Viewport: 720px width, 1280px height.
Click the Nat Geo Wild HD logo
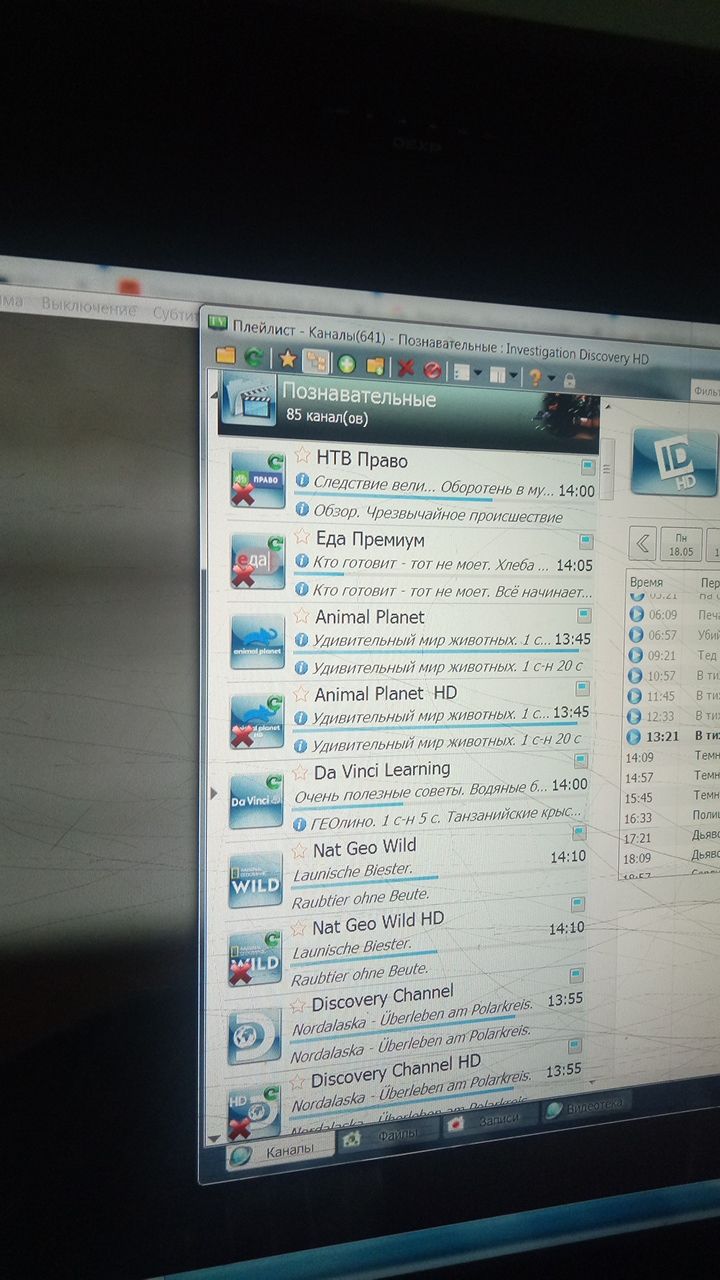click(x=254, y=958)
